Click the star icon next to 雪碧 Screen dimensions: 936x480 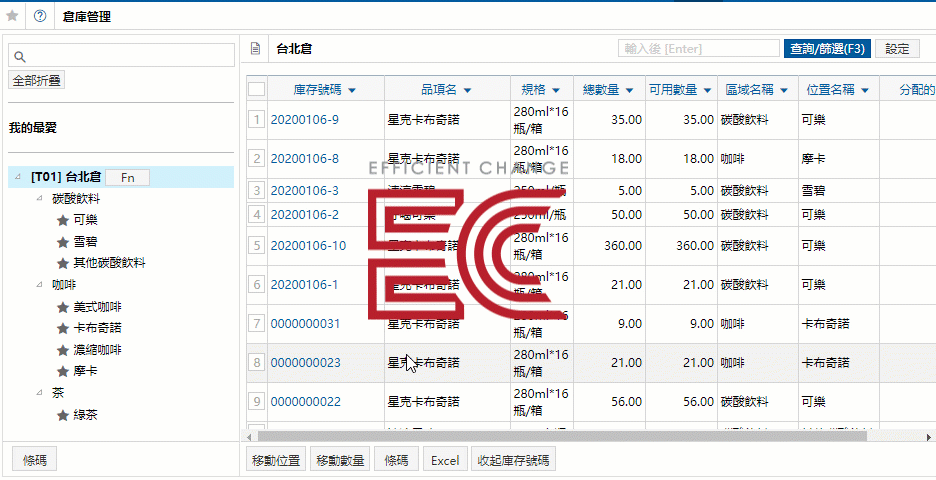pos(62,242)
